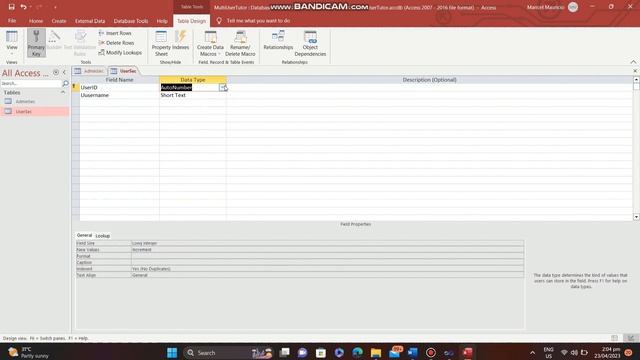
Task: Click Rename/Delete Macro button
Action: point(240,43)
